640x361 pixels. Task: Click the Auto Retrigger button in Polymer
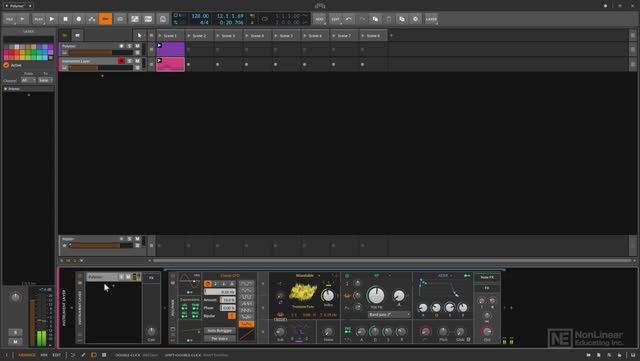(220, 330)
